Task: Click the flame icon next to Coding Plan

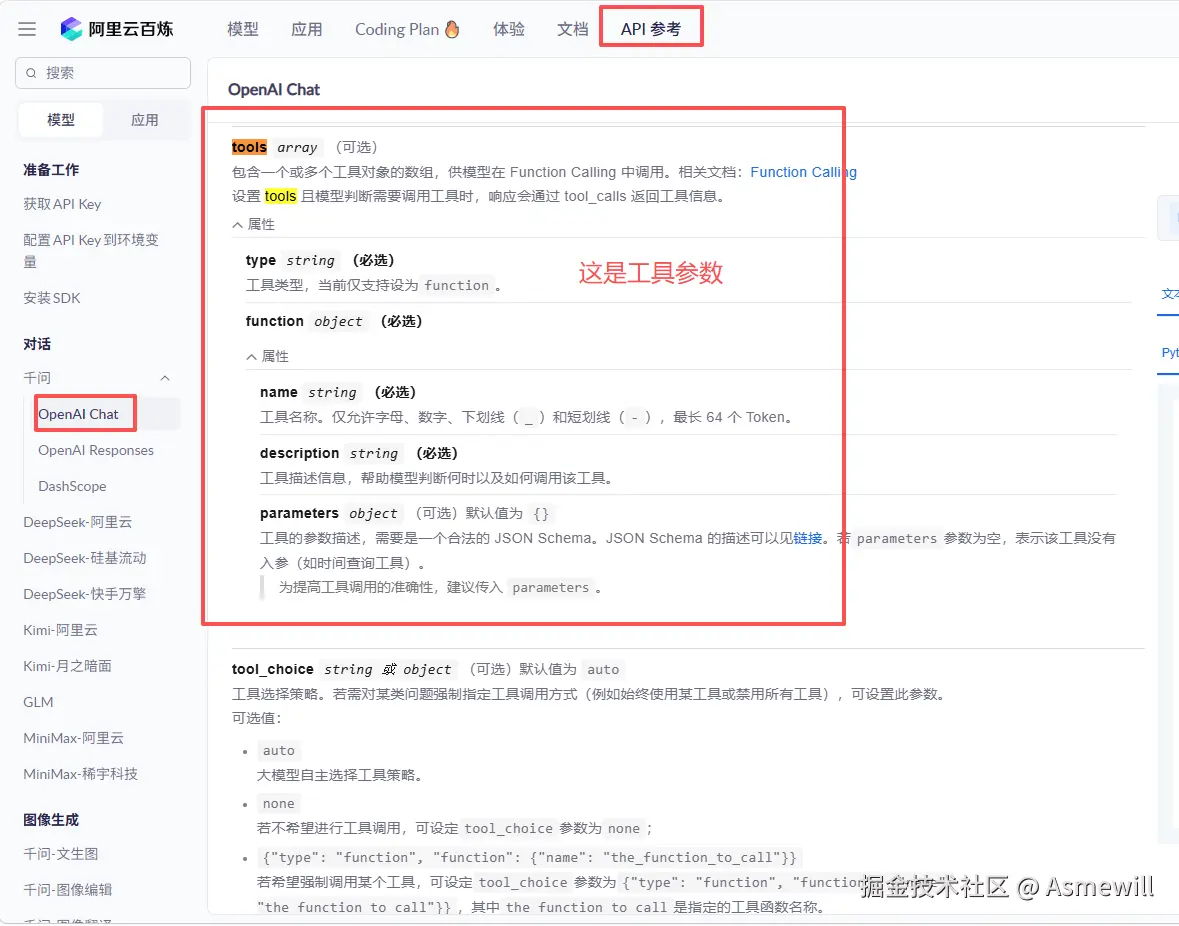Action: tap(452, 29)
